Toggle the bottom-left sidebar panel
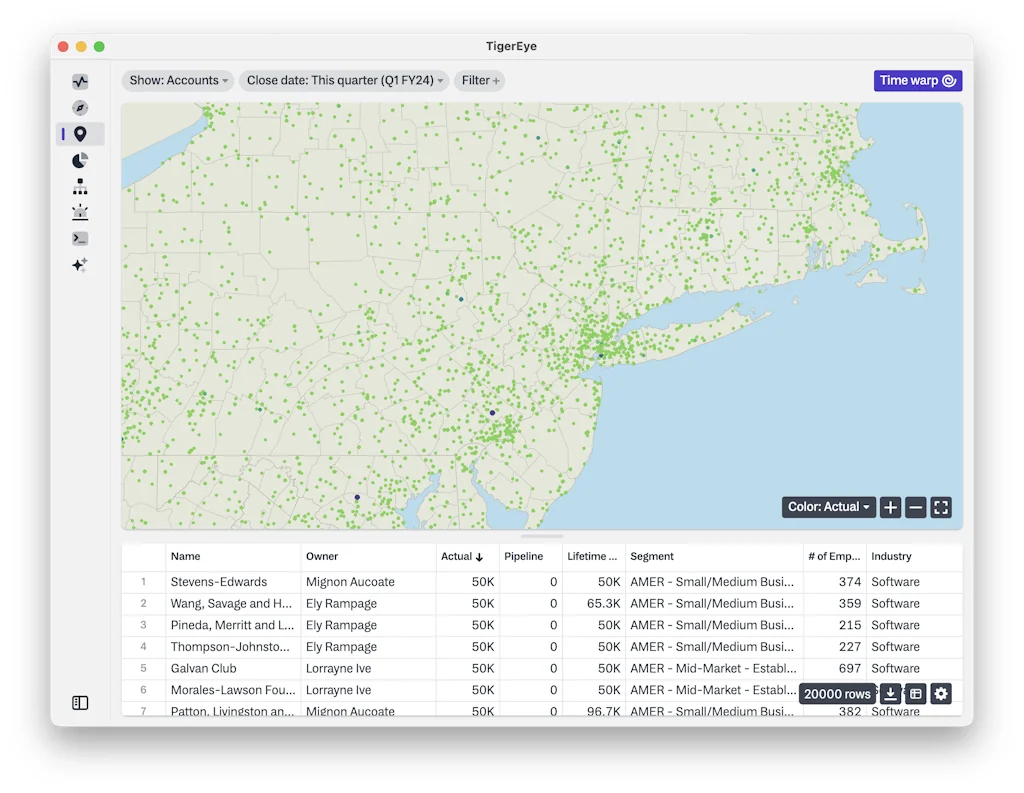The width and height of the screenshot is (1024, 793). [80, 702]
